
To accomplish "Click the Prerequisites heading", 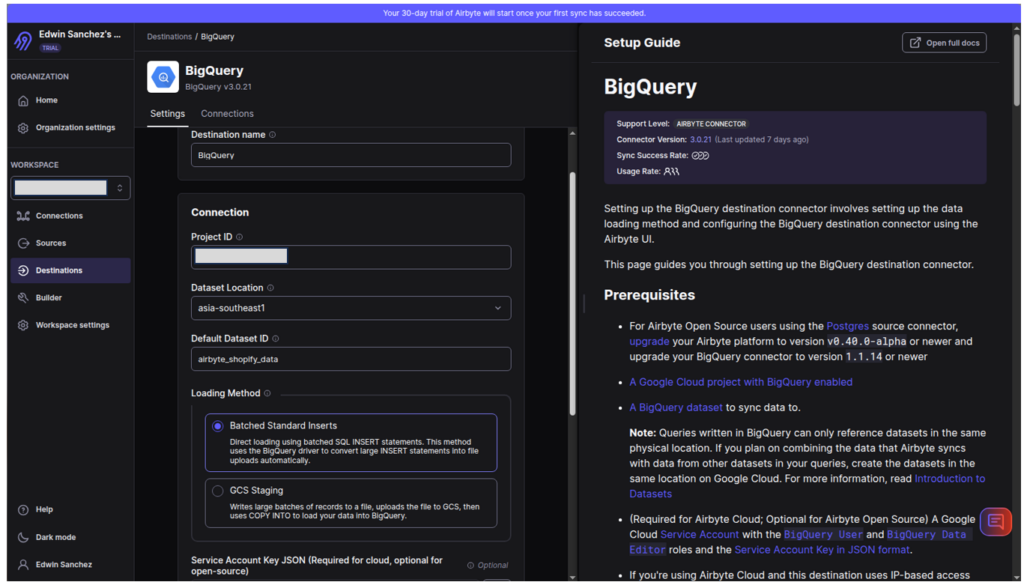I will pos(649,295).
